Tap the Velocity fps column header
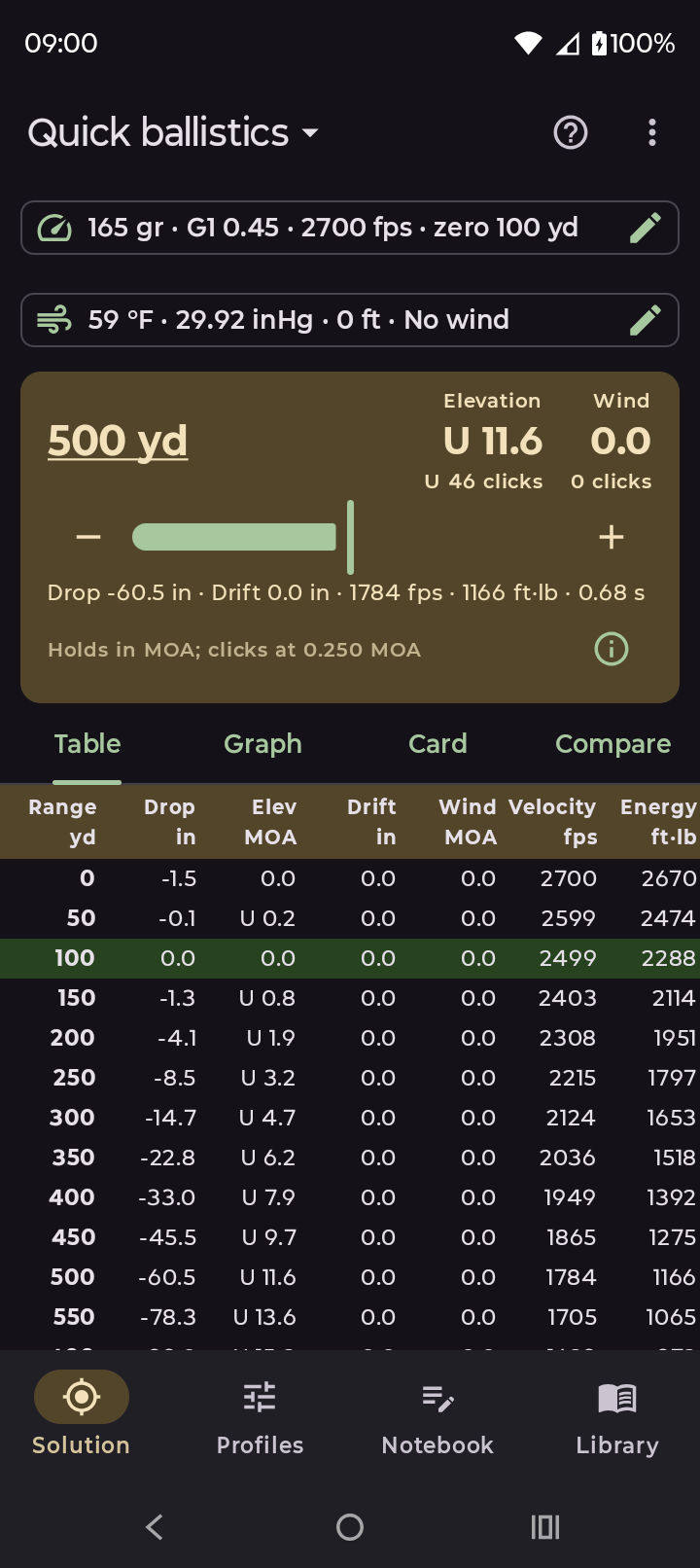Screen dimensions: 700x1568 pos(552,822)
